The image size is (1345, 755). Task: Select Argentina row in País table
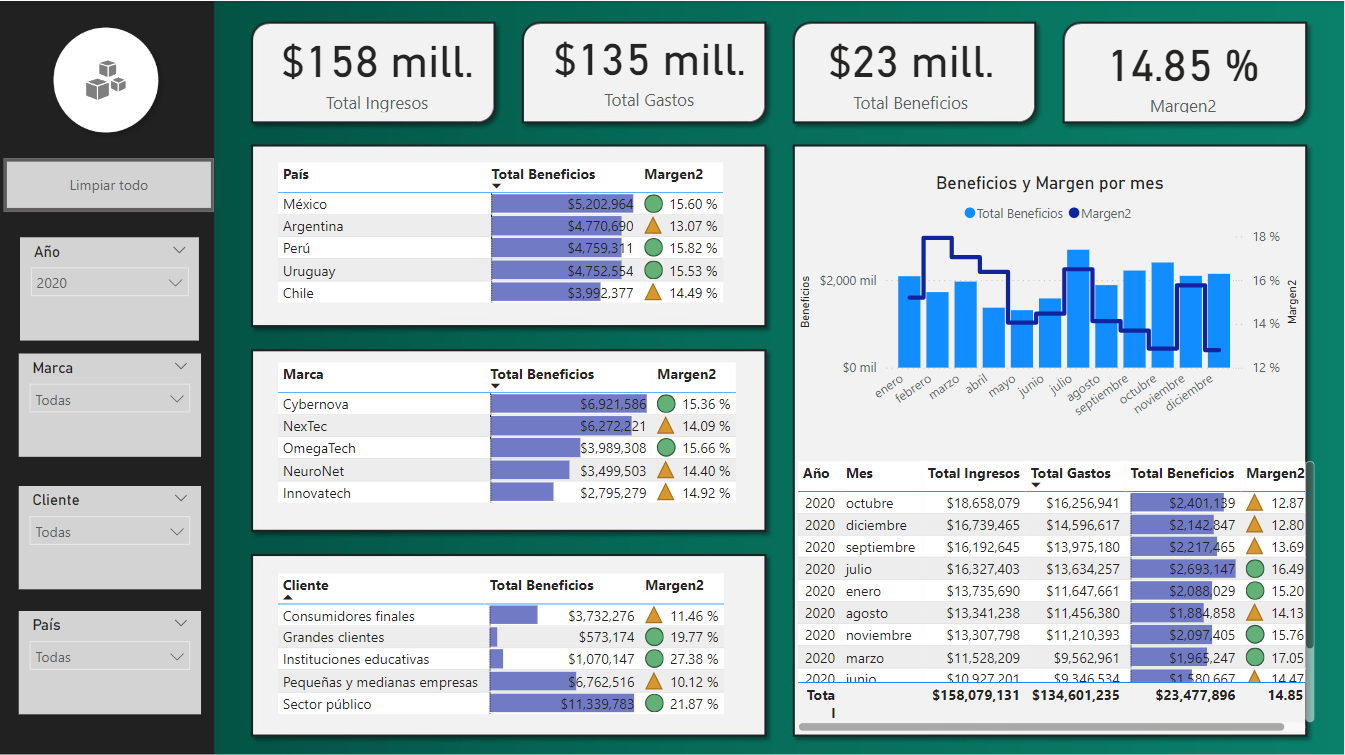tap(500, 226)
